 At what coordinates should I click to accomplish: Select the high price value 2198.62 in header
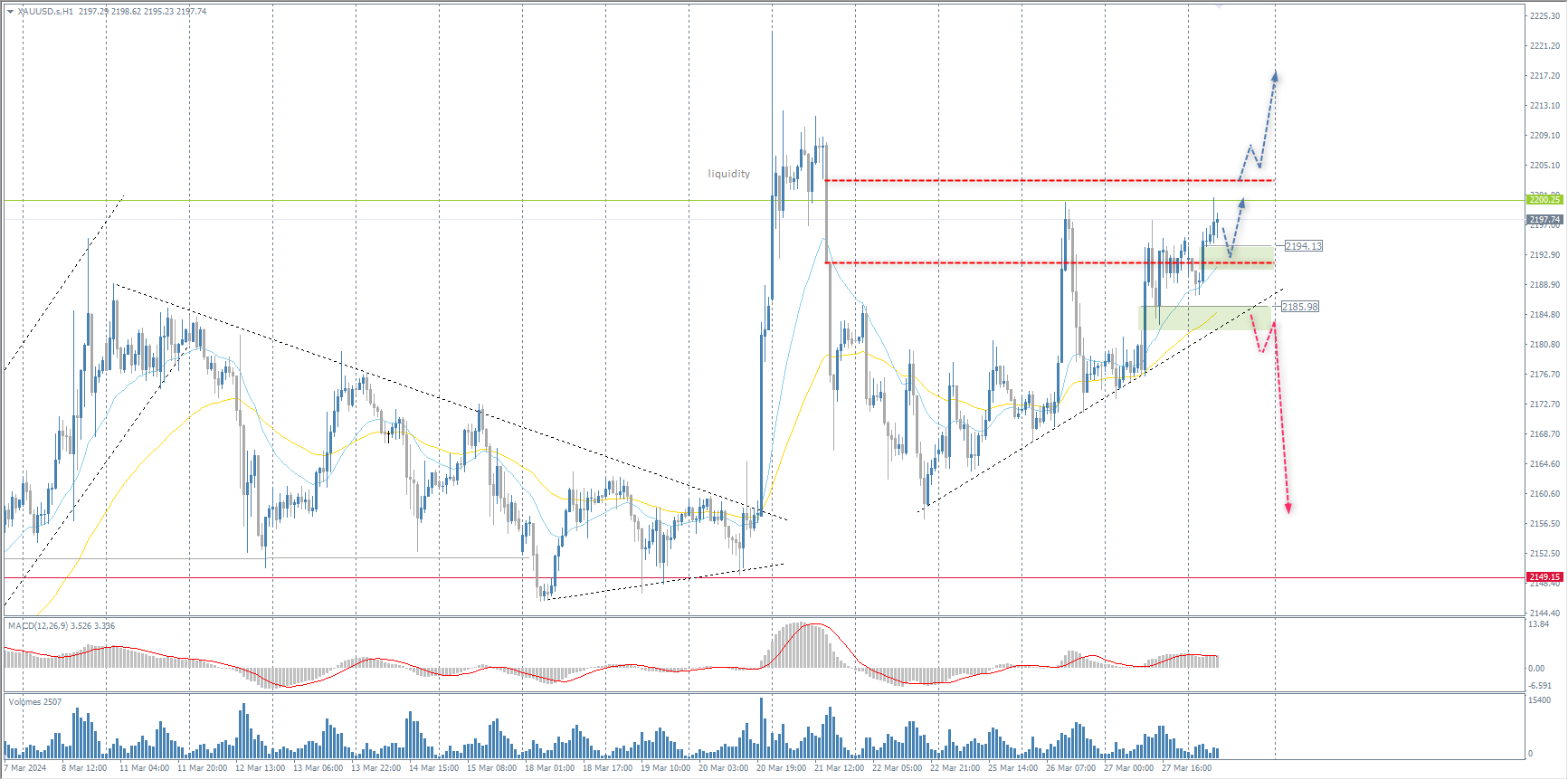[126, 12]
